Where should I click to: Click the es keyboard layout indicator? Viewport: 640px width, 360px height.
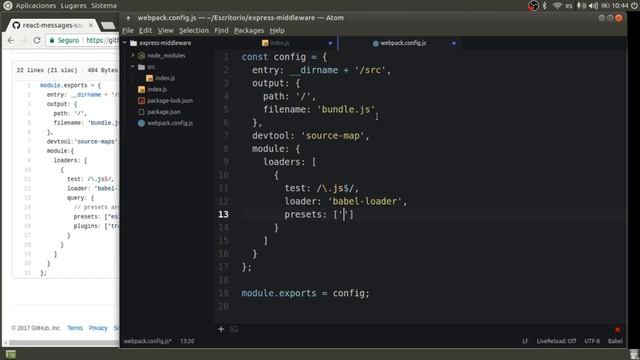click(569, 6)
